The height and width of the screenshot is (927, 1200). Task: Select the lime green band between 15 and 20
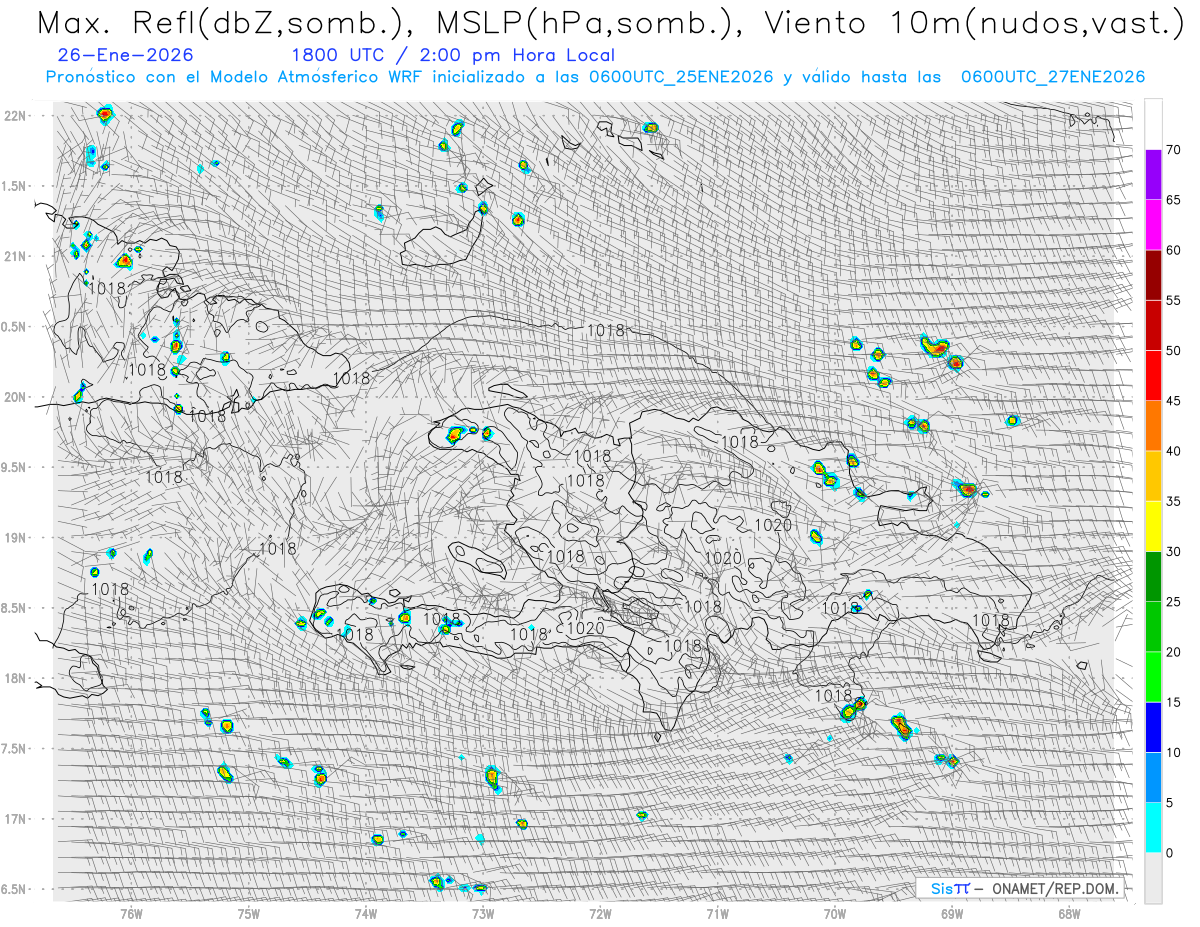pos(1153,677)
